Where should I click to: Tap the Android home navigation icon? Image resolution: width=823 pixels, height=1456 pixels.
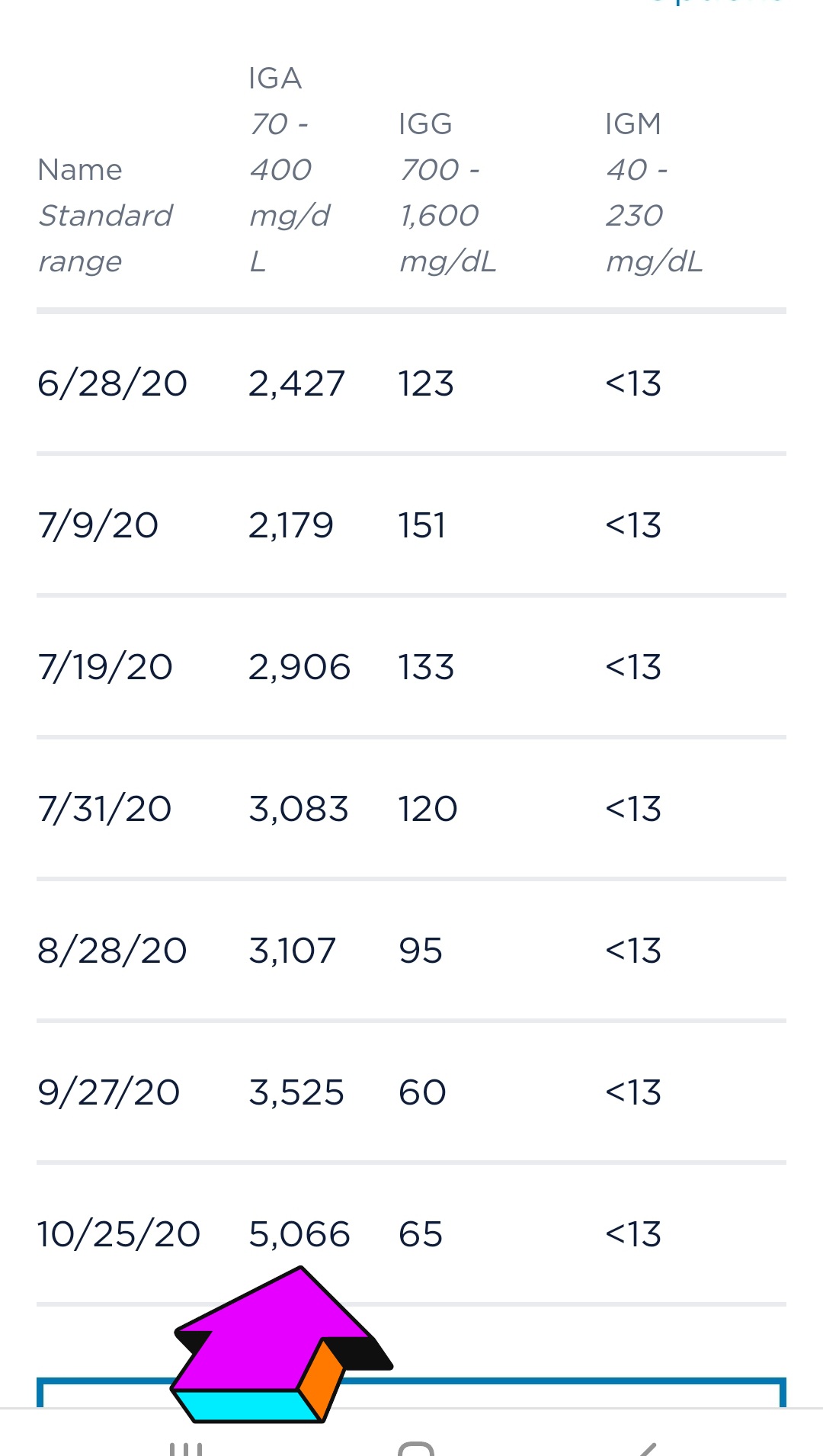pos(416,1448)
